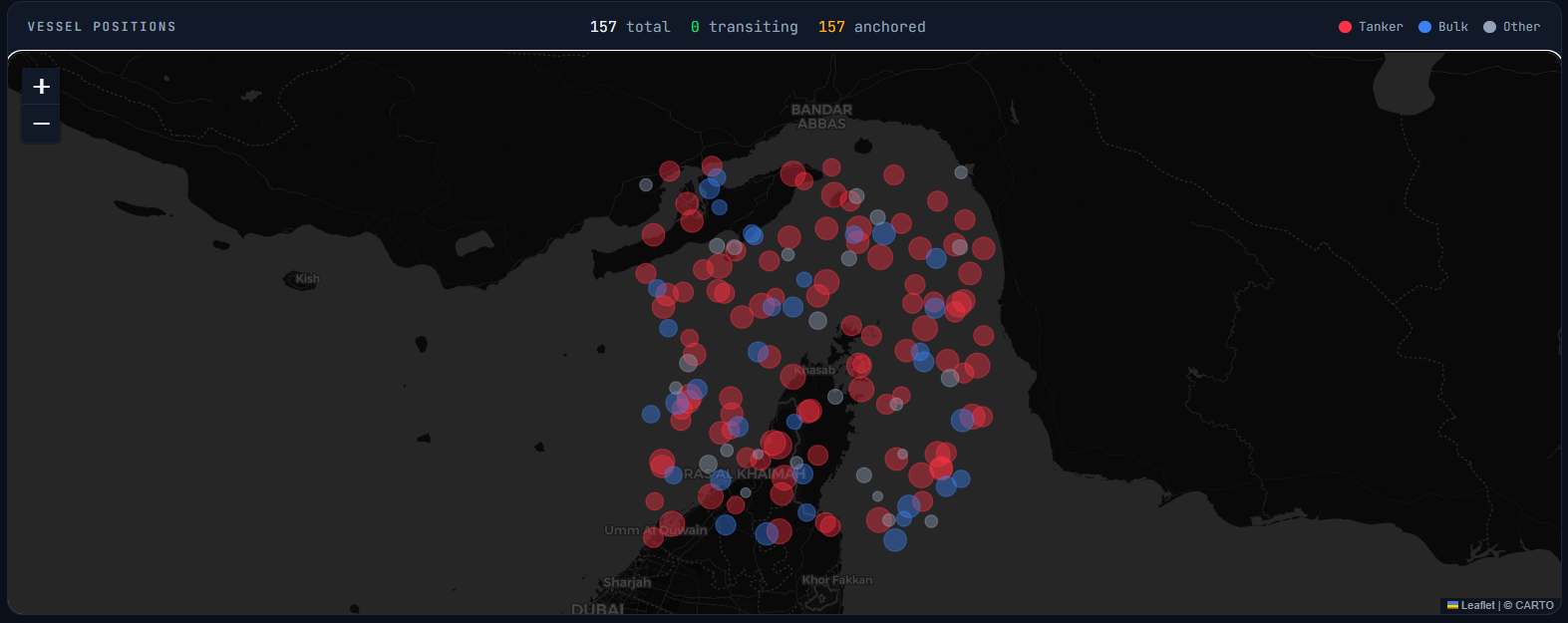Click the blue Bulk legend dot
Viewport: 1568px width, 623px height.
pos(1424,27)
